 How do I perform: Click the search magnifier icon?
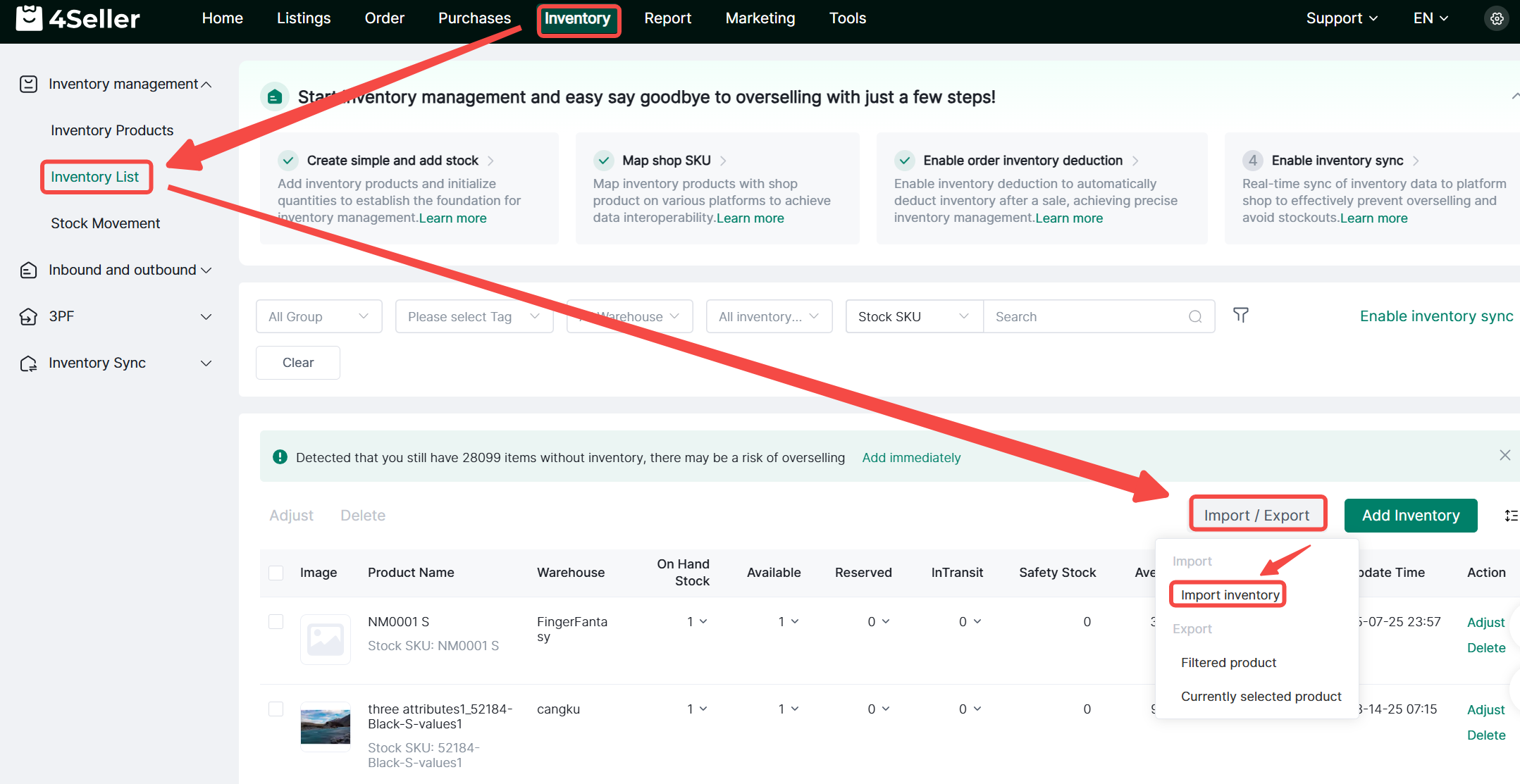coord(1195,317)
